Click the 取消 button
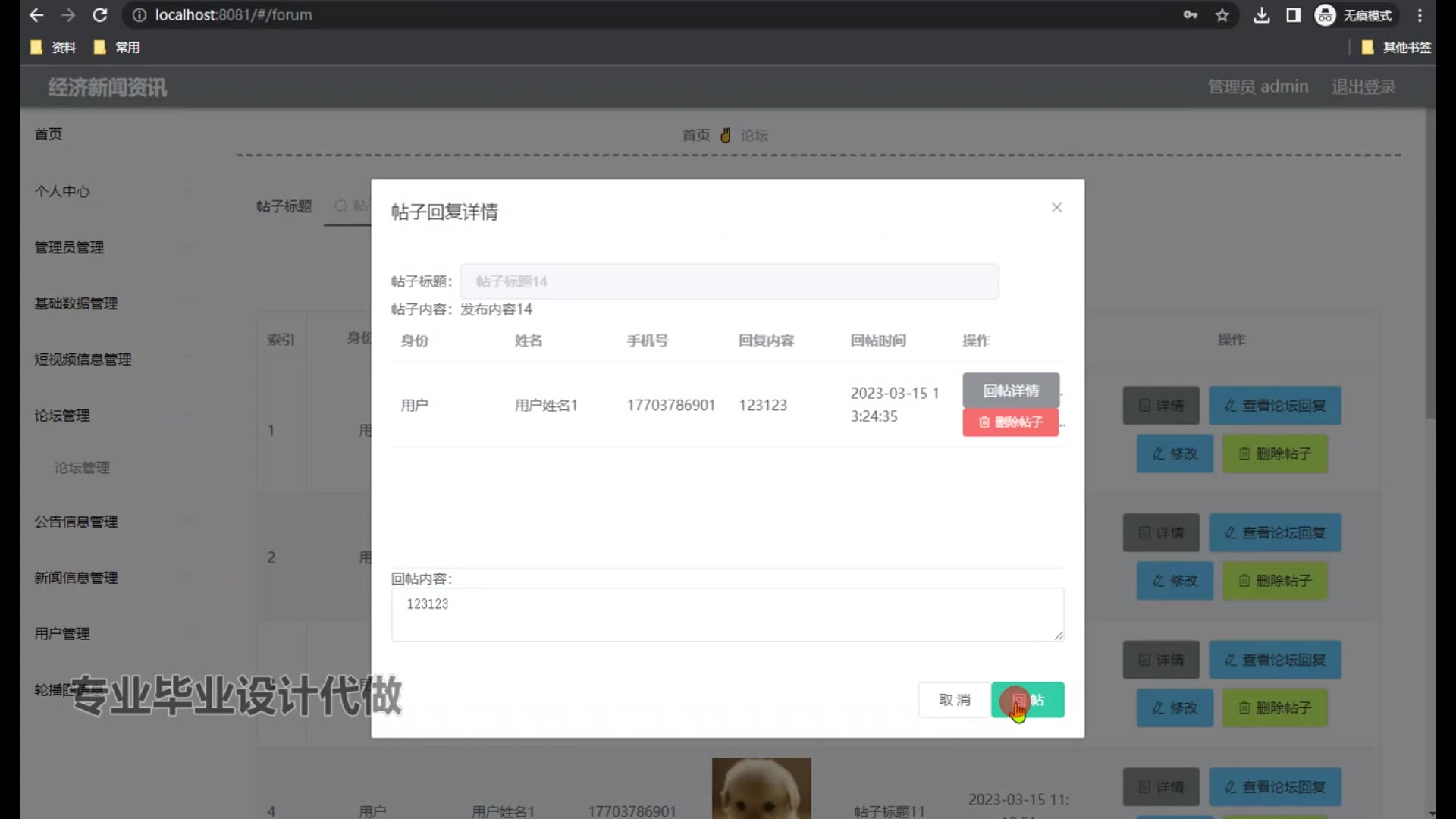Screen dimensions: 1456x819 click(954, 700)
